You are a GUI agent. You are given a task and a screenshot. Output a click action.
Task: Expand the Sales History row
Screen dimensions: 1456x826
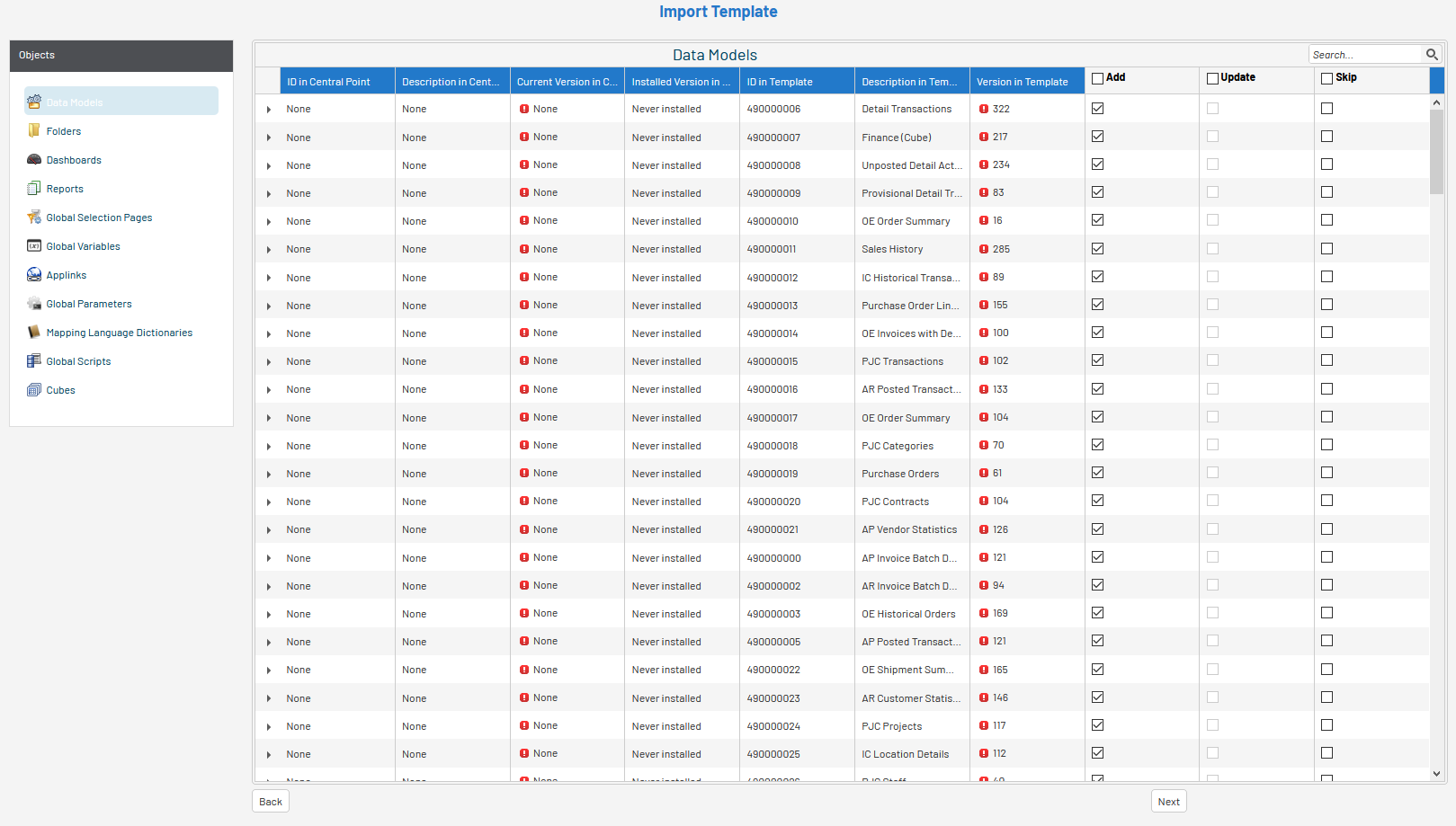[x=269, y=250]
